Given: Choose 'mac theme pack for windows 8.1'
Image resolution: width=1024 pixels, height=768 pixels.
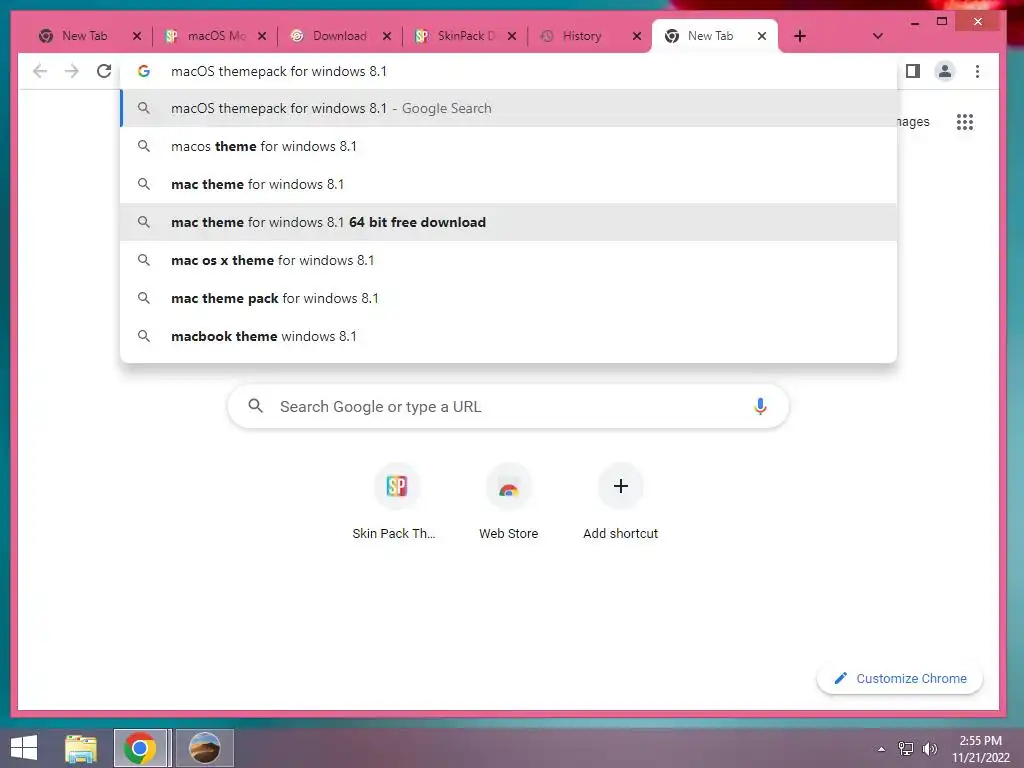Looking at the screenshot, I should [x=508, y=298].
